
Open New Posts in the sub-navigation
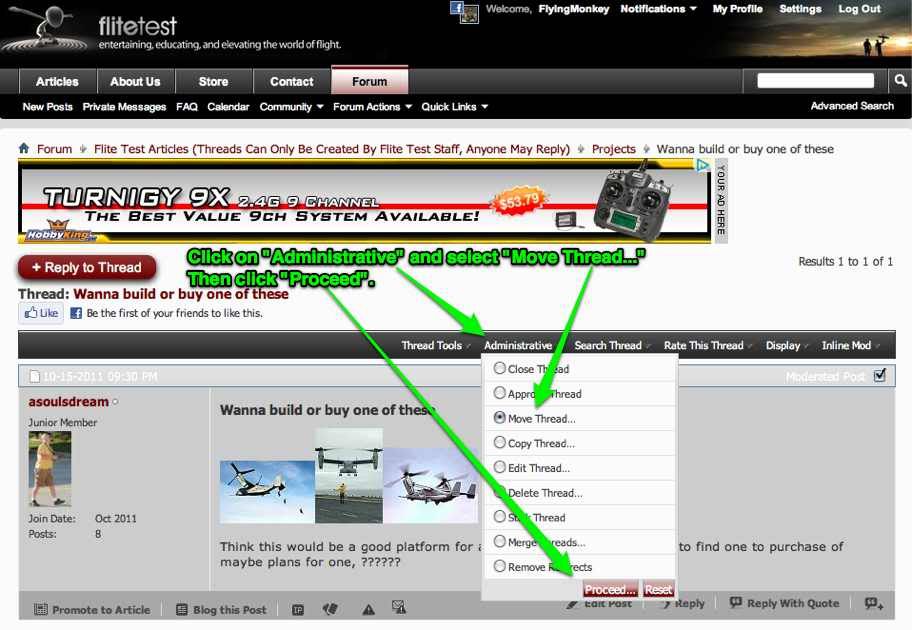pyautogui.click(x=48, y=106)
